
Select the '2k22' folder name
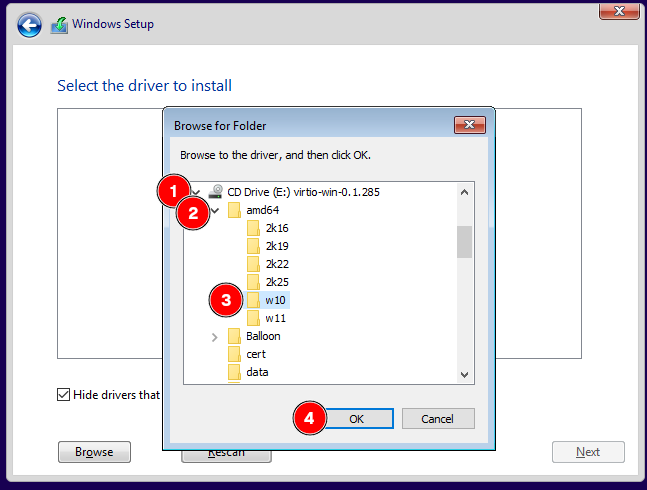coord(277,264)
